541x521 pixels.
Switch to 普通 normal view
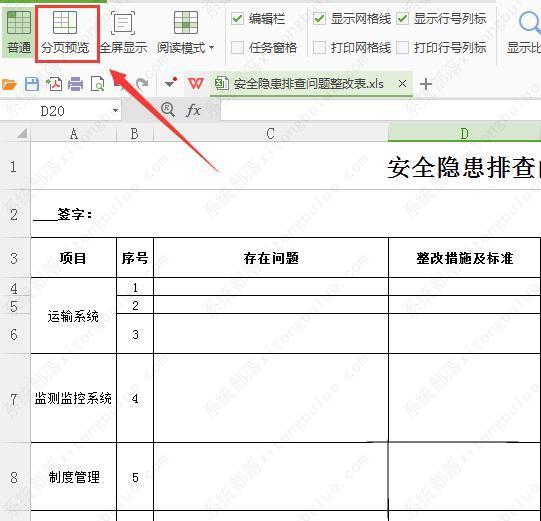19,32
